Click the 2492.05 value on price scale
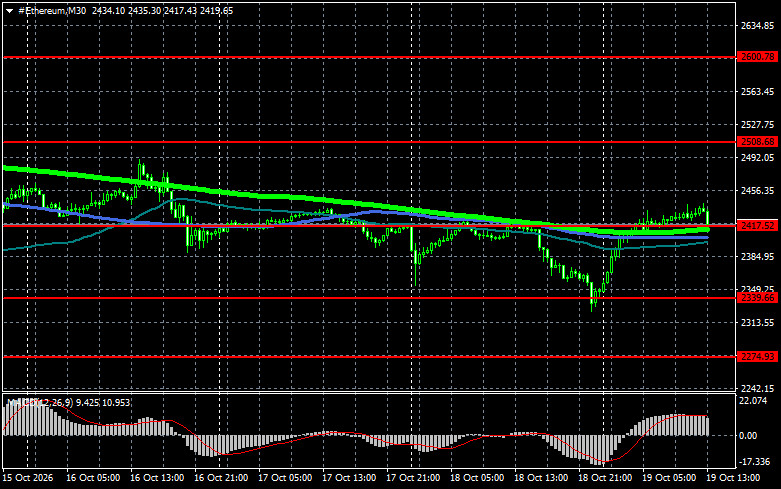Screen dimensions: 781x489 [757, 157]
